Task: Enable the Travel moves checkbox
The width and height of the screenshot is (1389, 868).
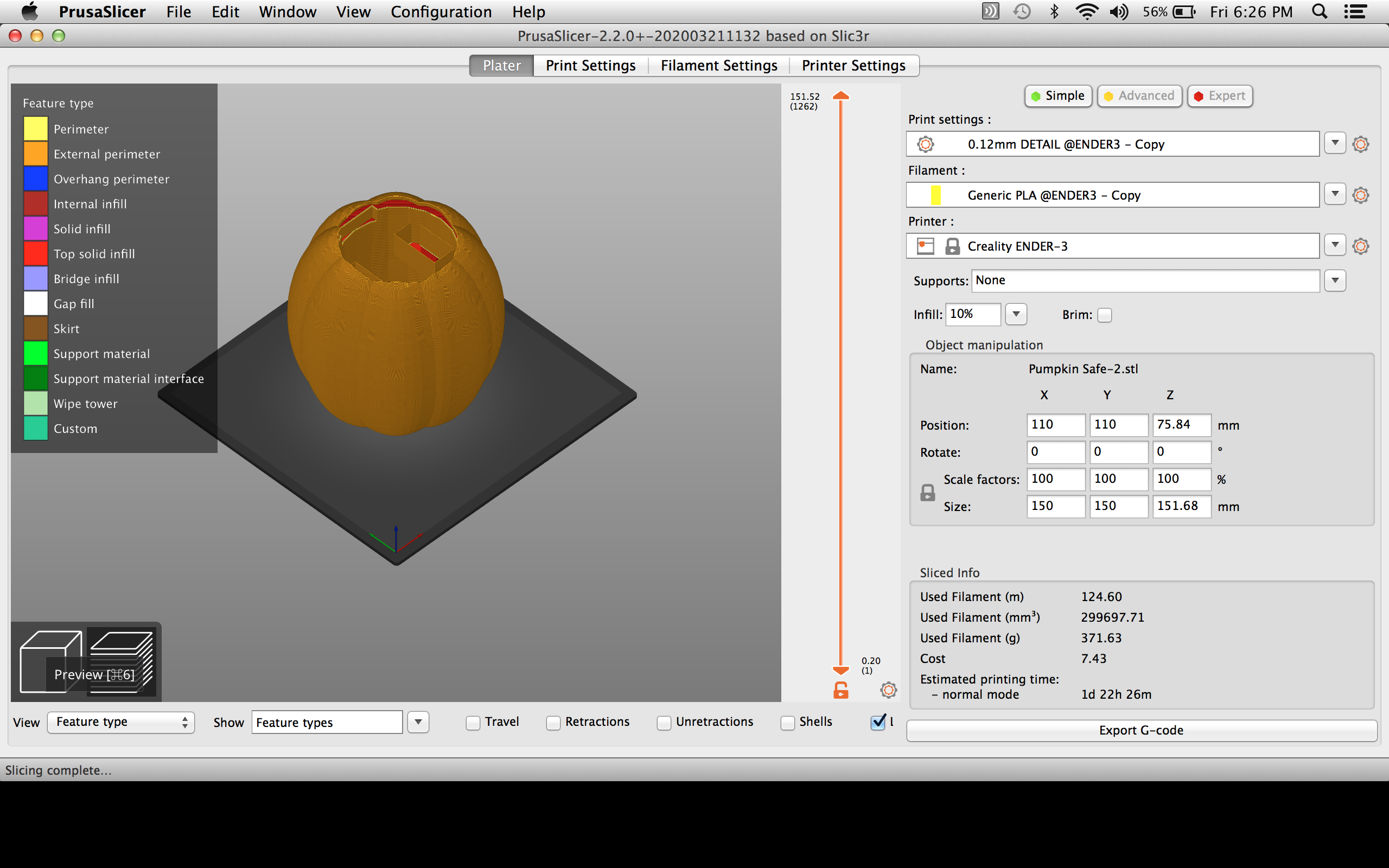Action: click(x=473, y=723)
